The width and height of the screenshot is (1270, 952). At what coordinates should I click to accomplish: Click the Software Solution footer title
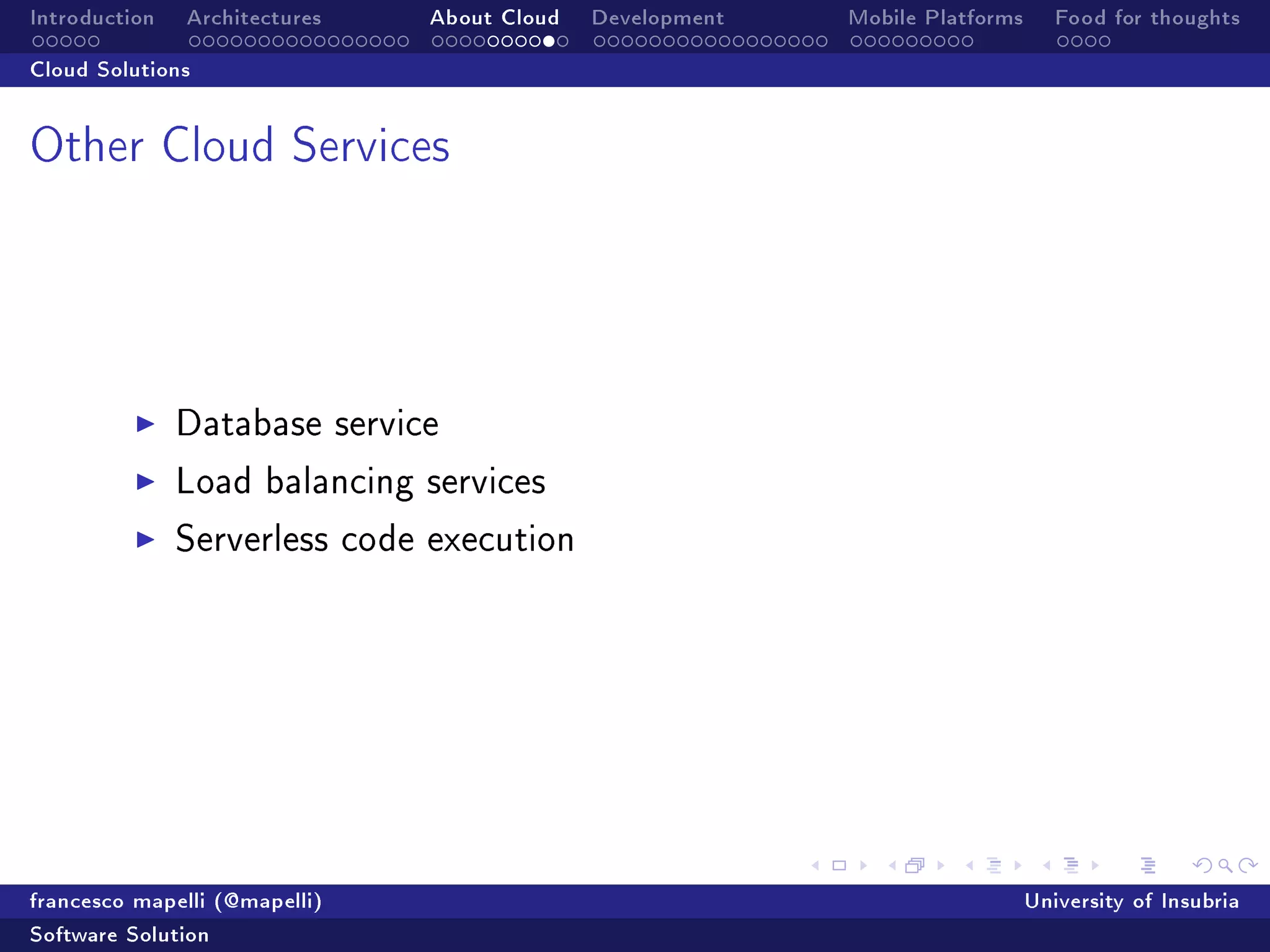click(x=120, y=935)
